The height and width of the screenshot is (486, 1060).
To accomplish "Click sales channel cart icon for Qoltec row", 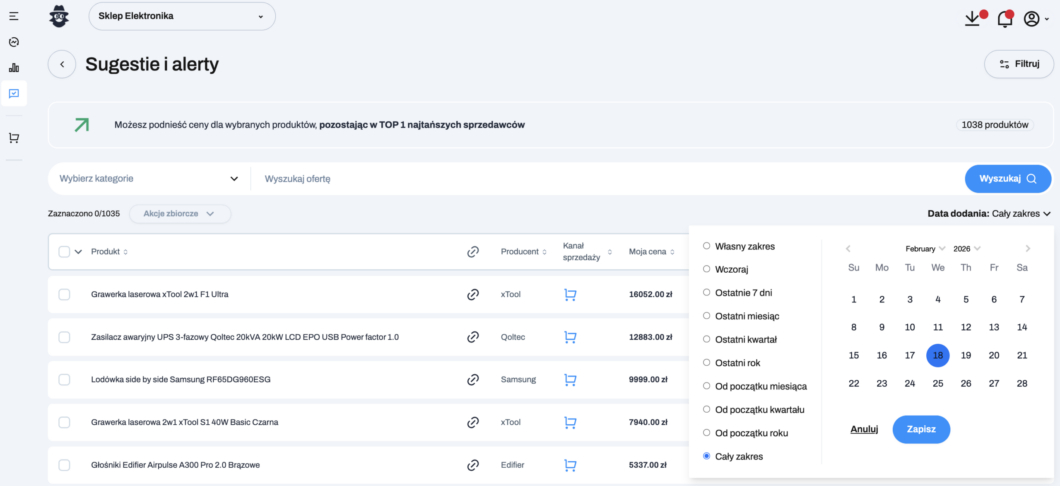I will [x=570, y=337].
